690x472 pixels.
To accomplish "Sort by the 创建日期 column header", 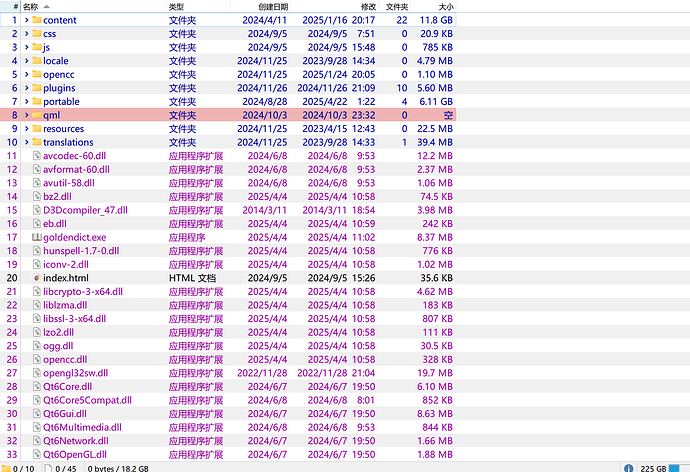I will (270, 6).
